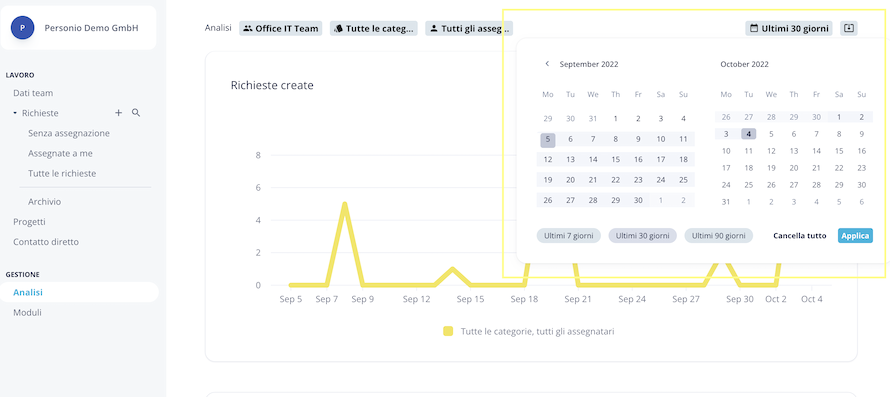Click the search icon beside Richieste

[136, 113]
